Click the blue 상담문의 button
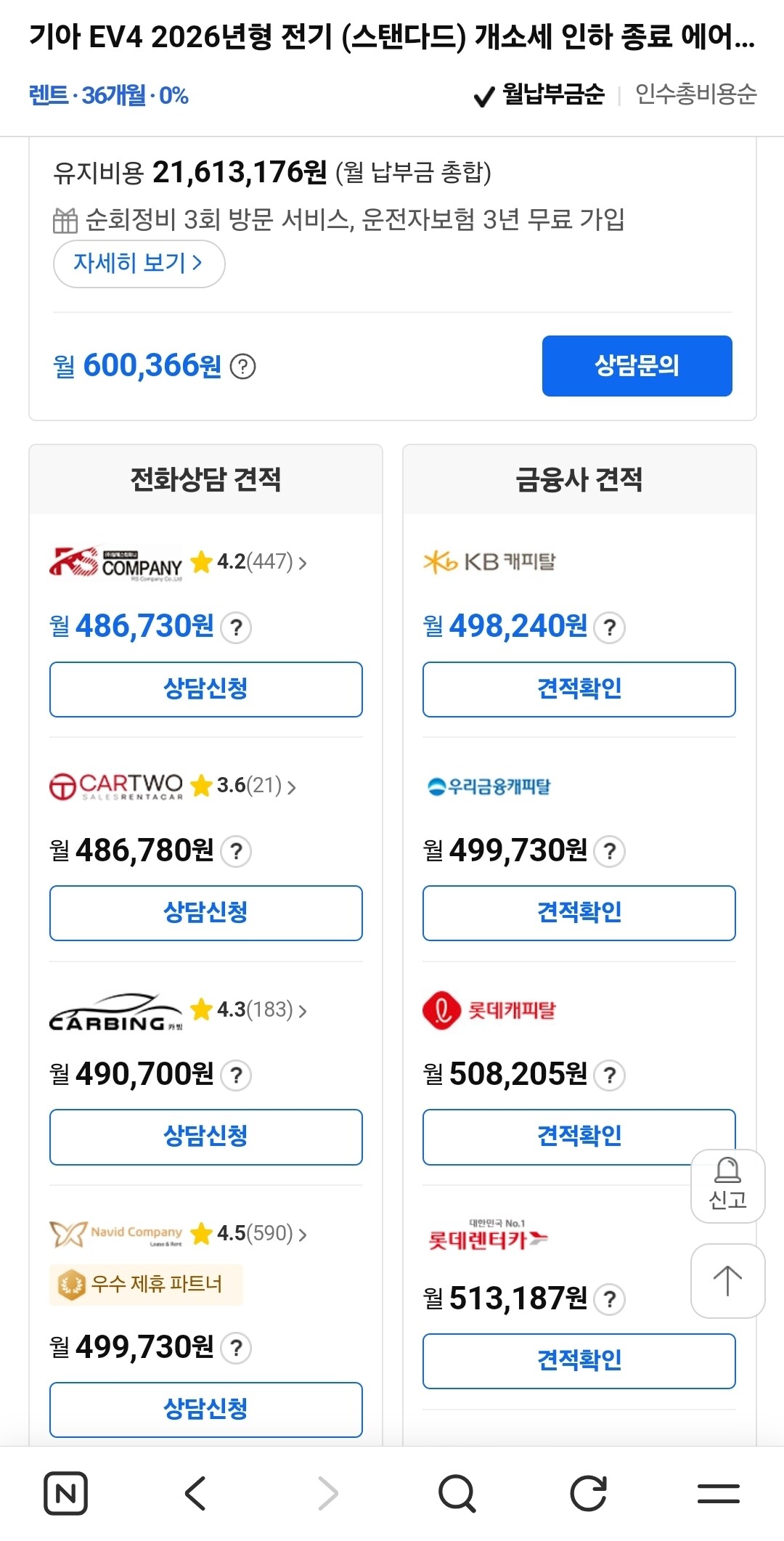 click(x=637, y=365)
